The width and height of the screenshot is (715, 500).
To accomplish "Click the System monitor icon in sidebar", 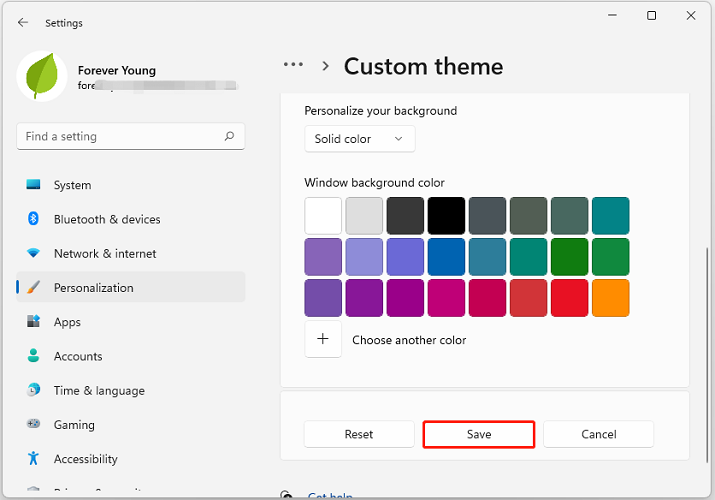I will tap(34, 185).
